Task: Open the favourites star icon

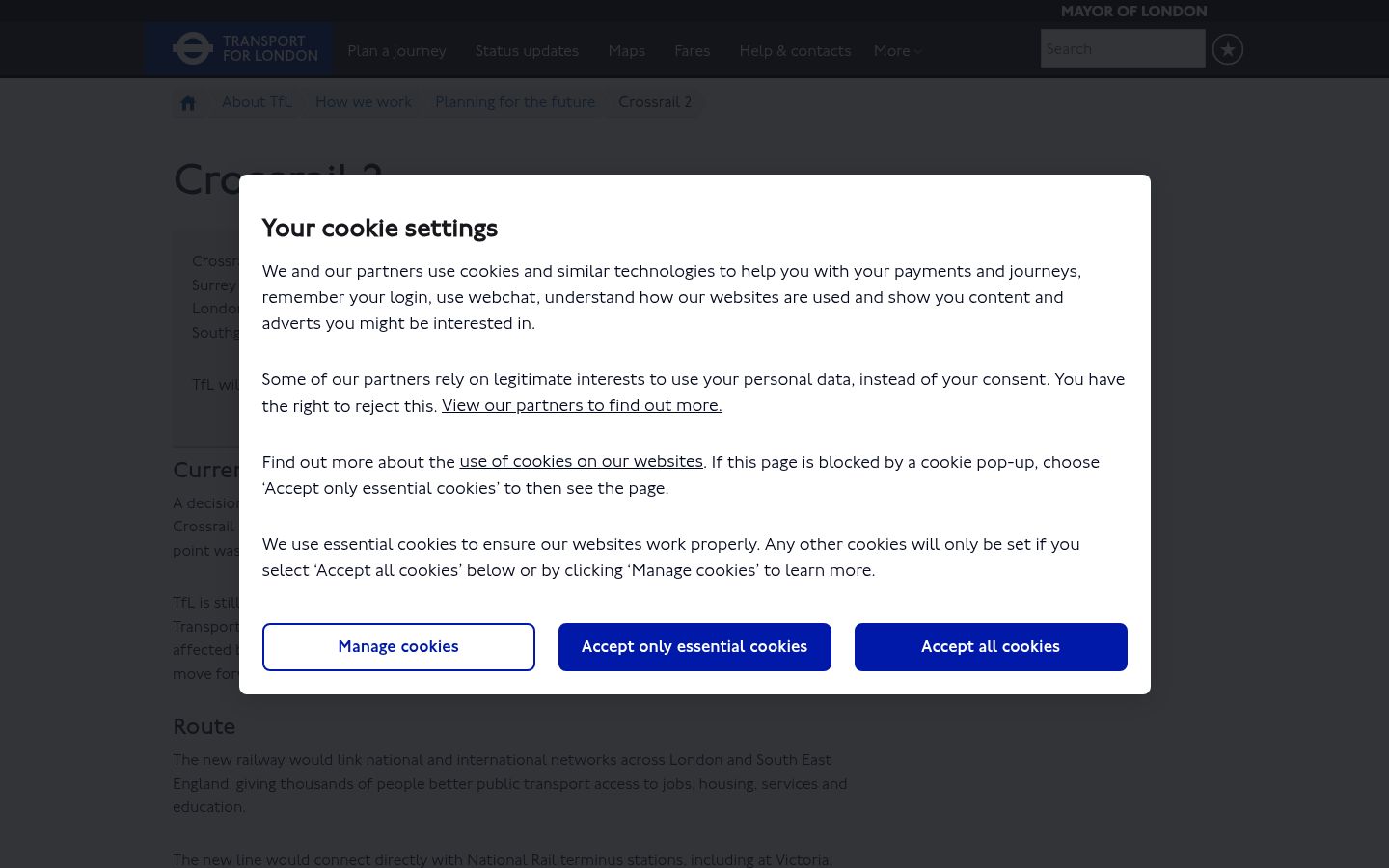Action: click(1228, 49)
